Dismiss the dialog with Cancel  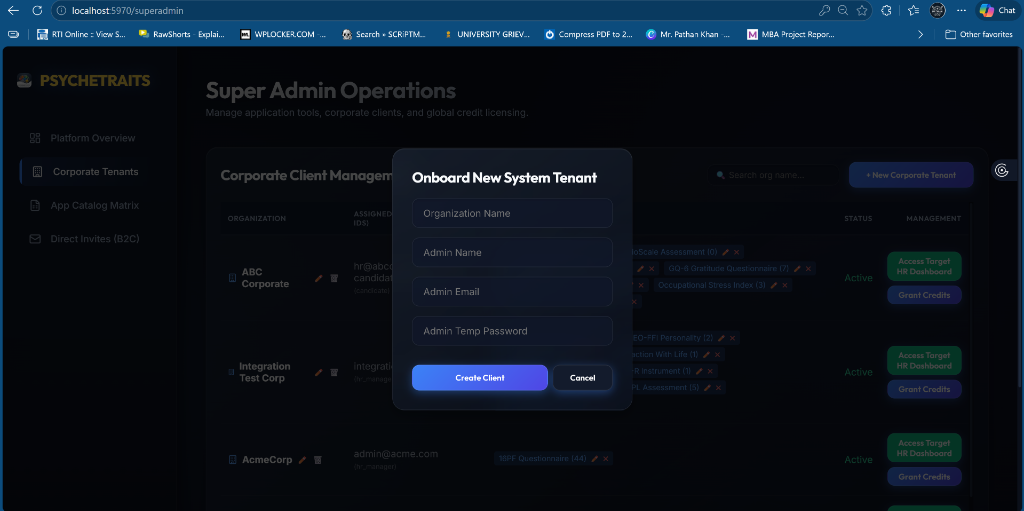(x=583, y=378)
